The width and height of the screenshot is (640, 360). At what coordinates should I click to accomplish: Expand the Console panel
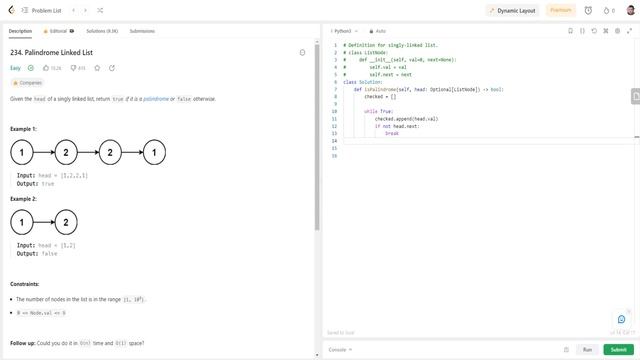(x=340, y=350)
